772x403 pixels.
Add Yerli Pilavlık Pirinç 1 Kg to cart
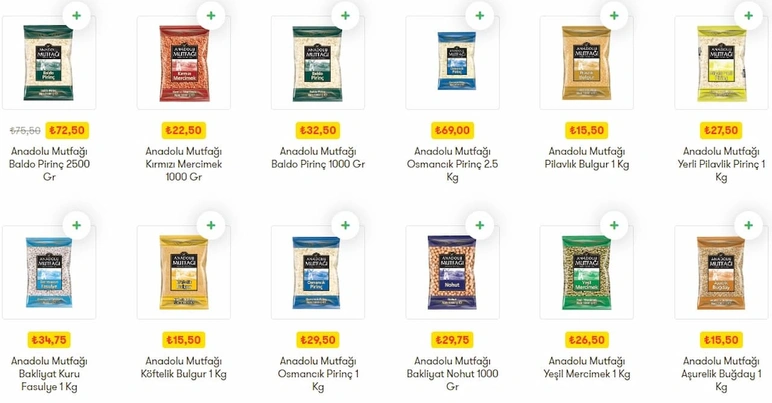tap(748, 15)
